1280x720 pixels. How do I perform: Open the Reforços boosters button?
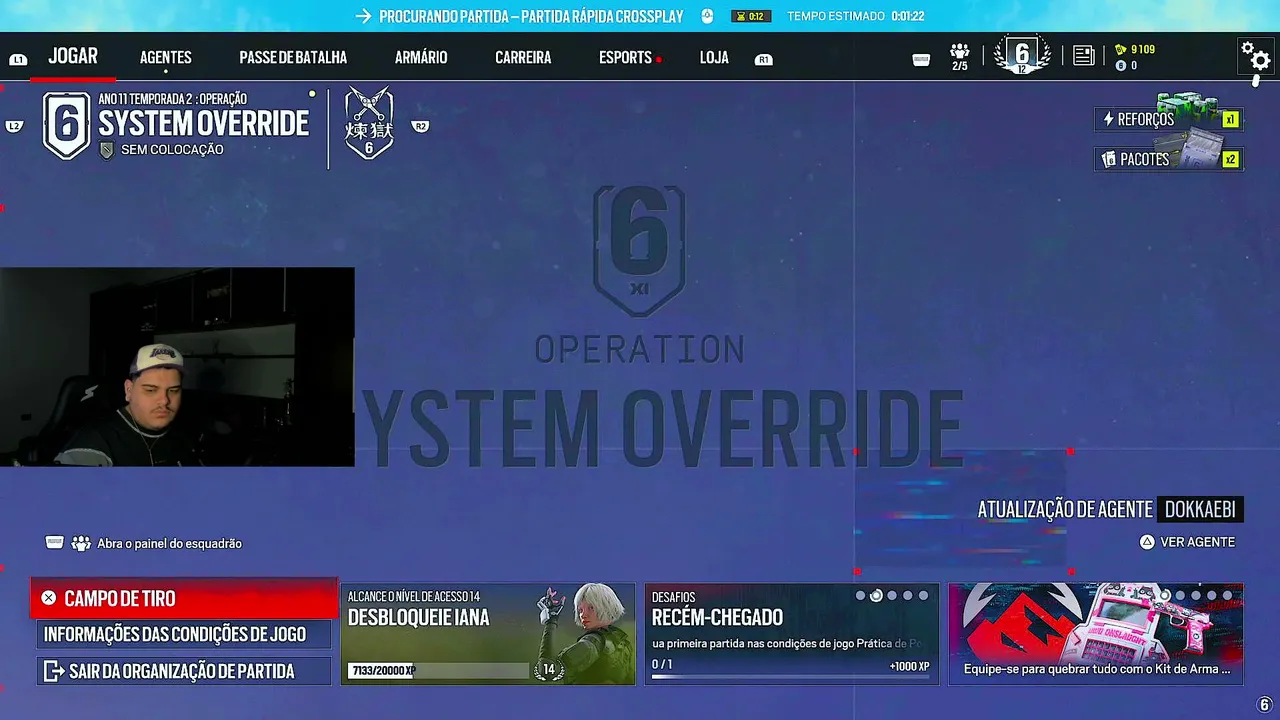point(1168,120)
